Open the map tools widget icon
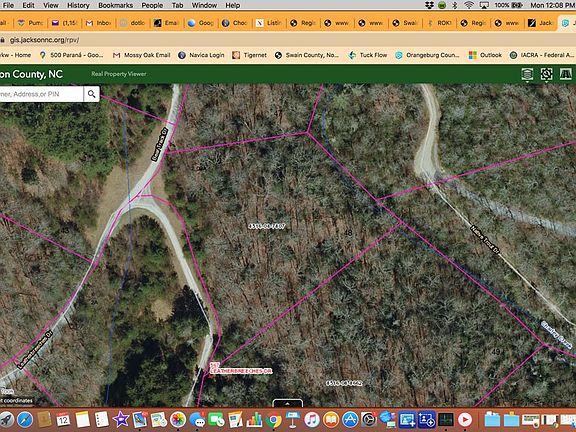Image resolution: width=576 pixels, height=432 pixels. [x=546, y=74]
